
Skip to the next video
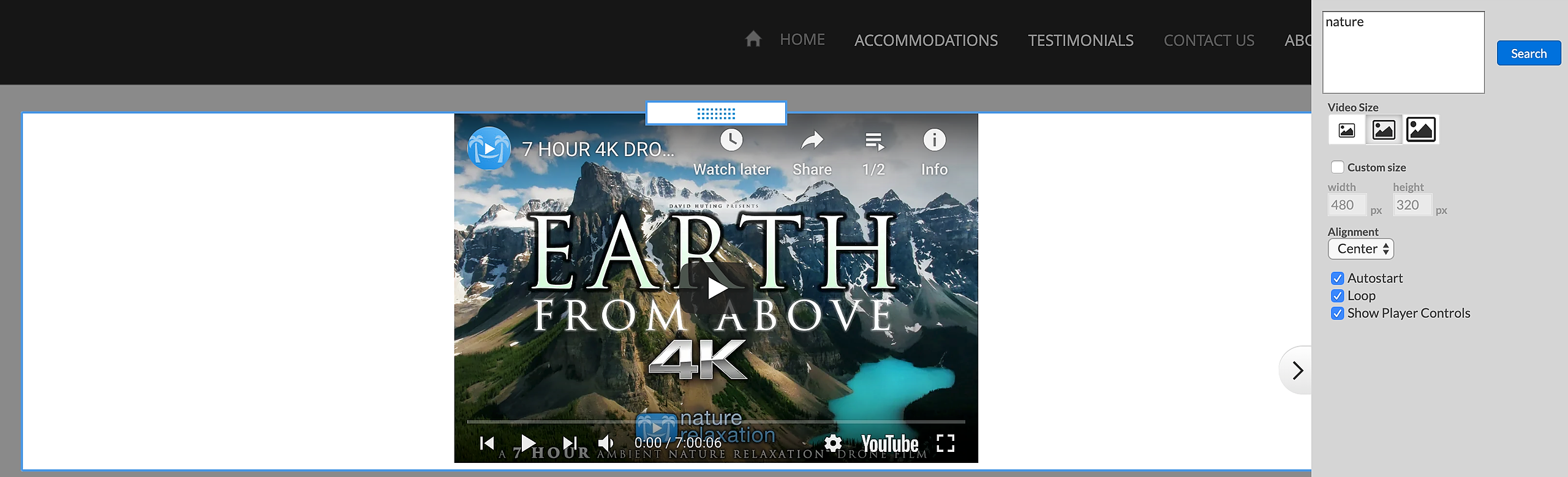click(570, 443)
